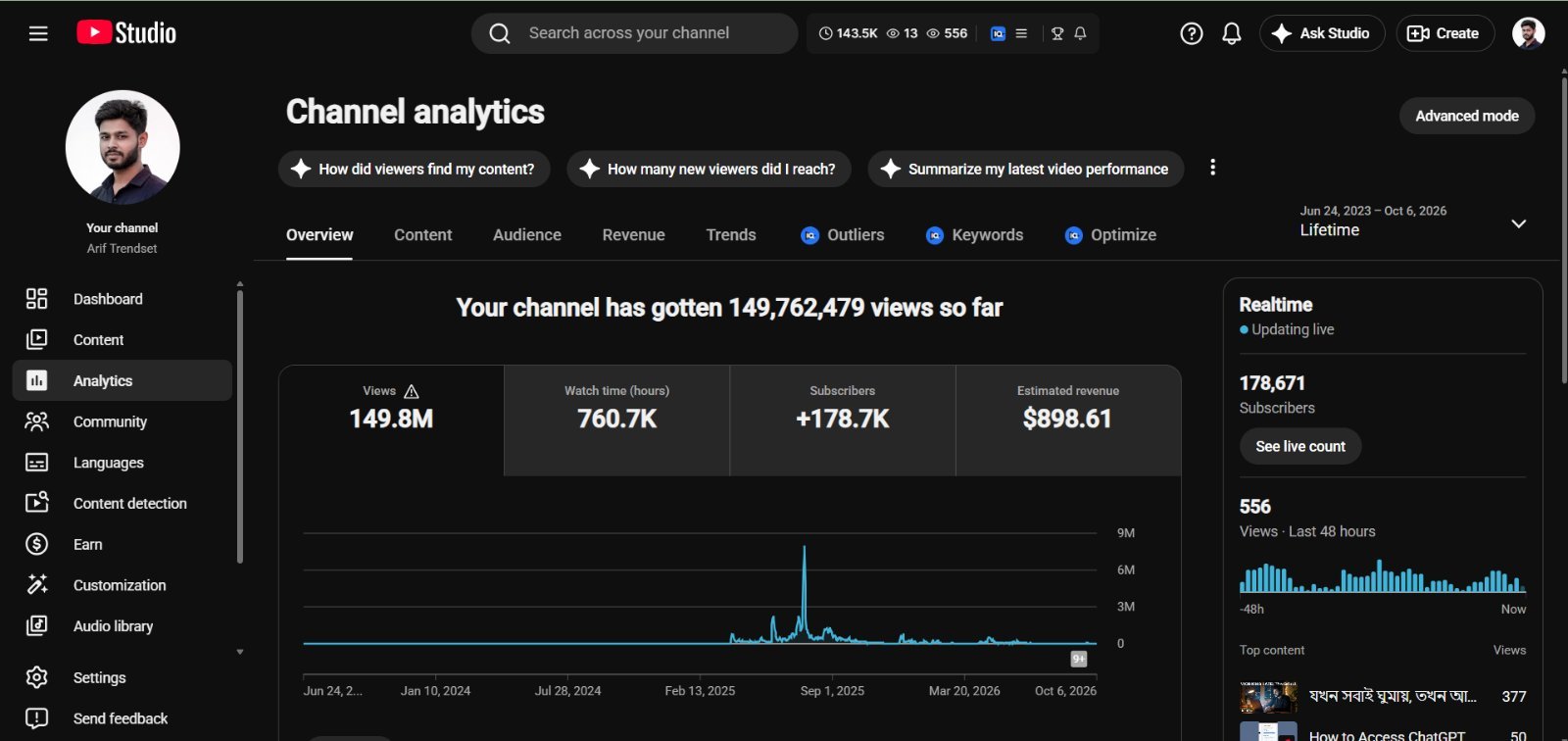
Task: Open Settings in the sidebar
Action: coord(122,677)
